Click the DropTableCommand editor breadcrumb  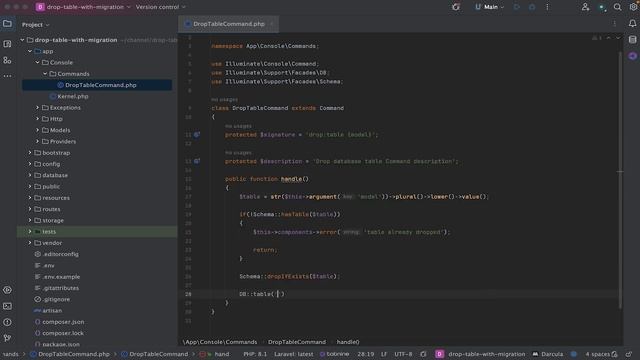point(297,342)
